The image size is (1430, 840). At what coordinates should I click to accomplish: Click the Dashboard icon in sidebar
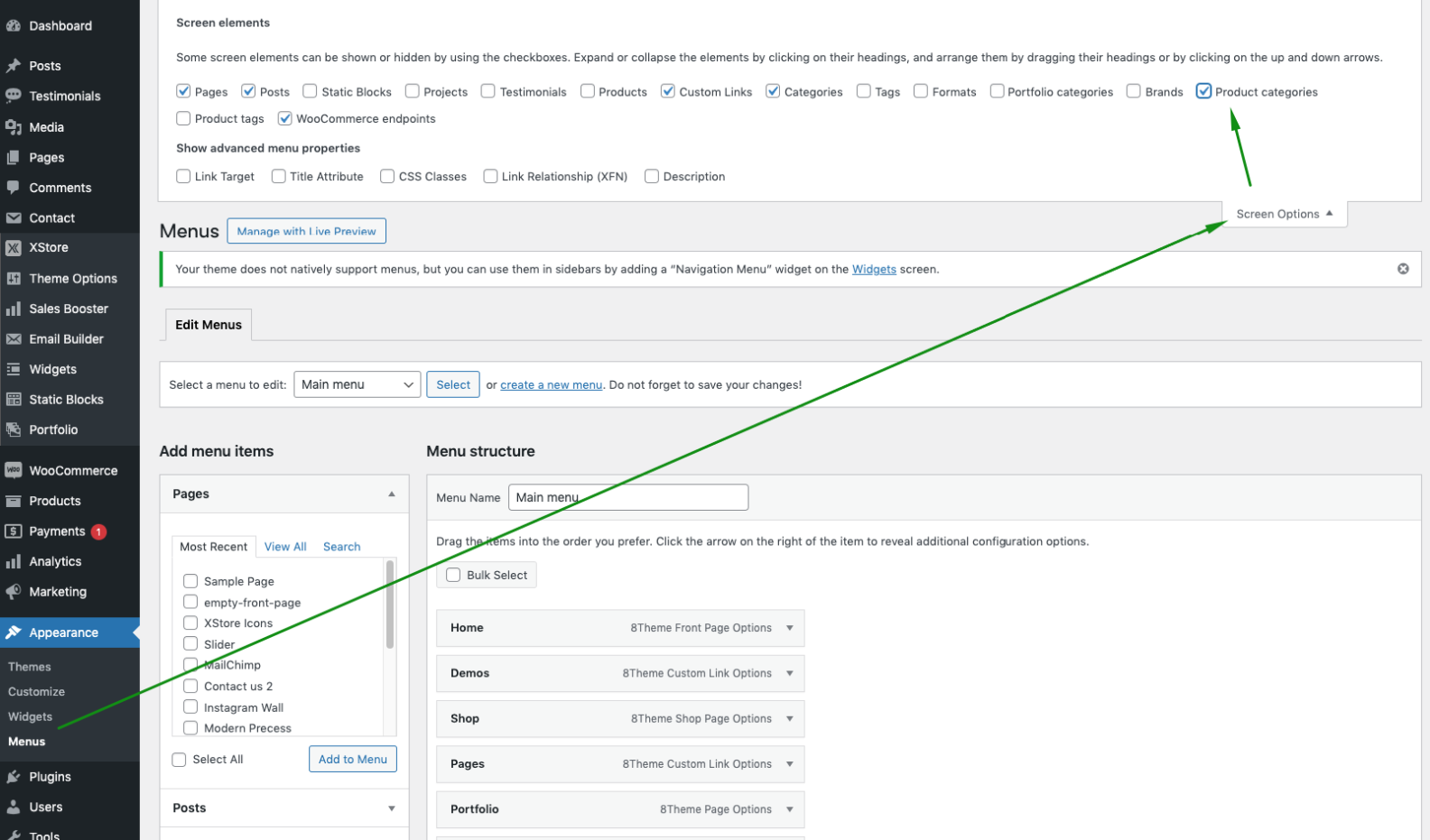click(x=14, y=26)
